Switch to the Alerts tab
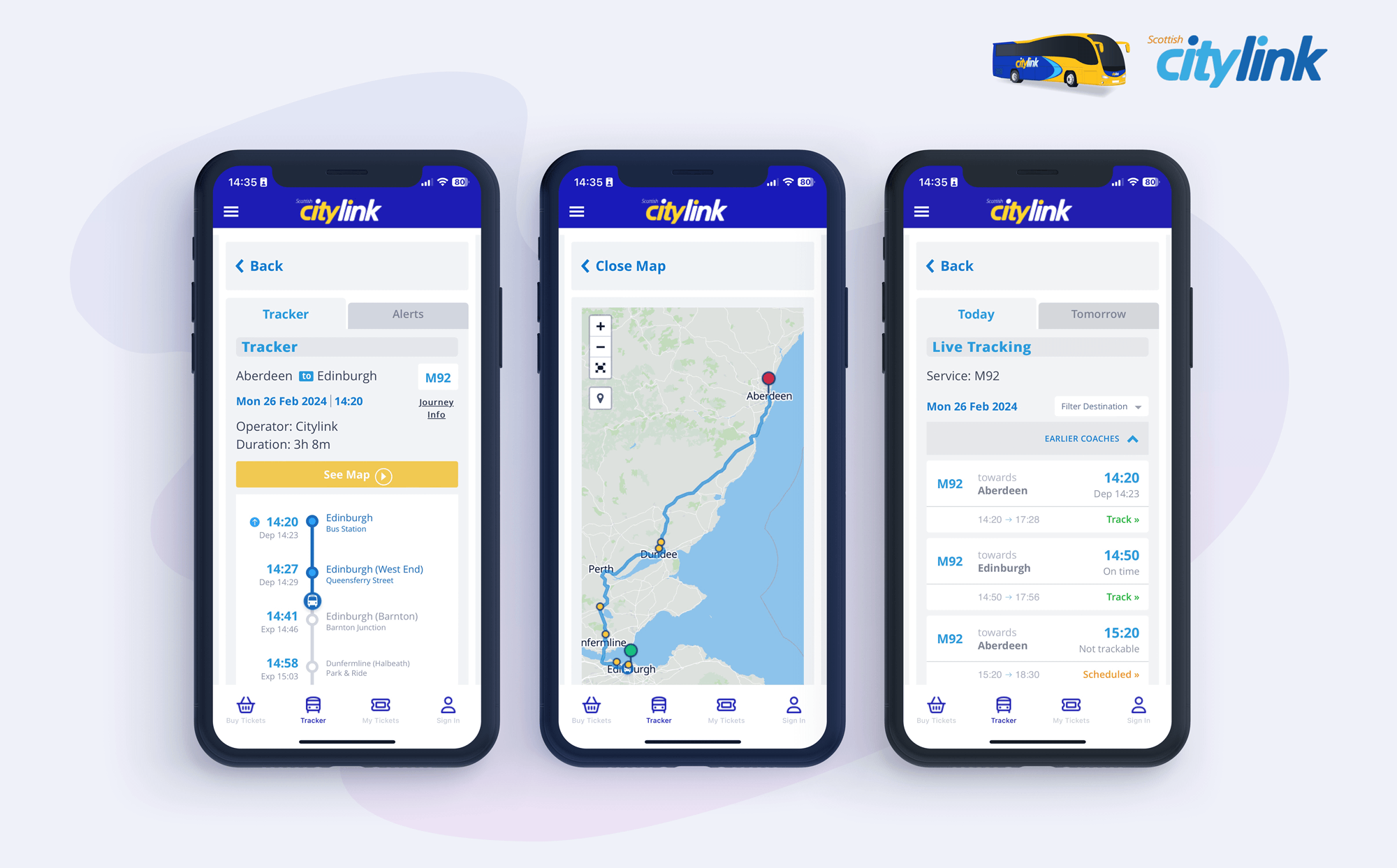The image size is (1397, 868). pos(407,312)
